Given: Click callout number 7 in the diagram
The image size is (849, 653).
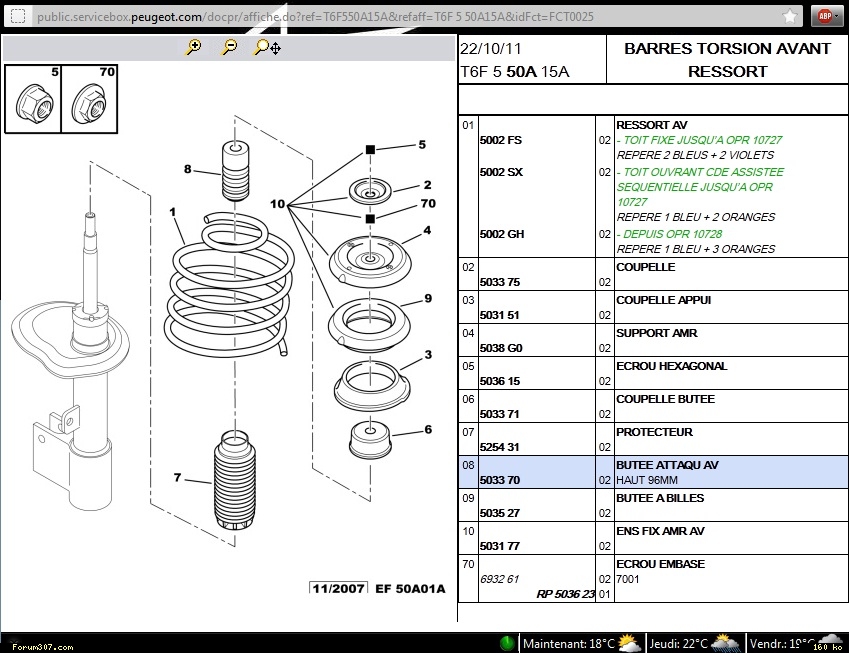Looking at the screenshot, I should [177, 478].
